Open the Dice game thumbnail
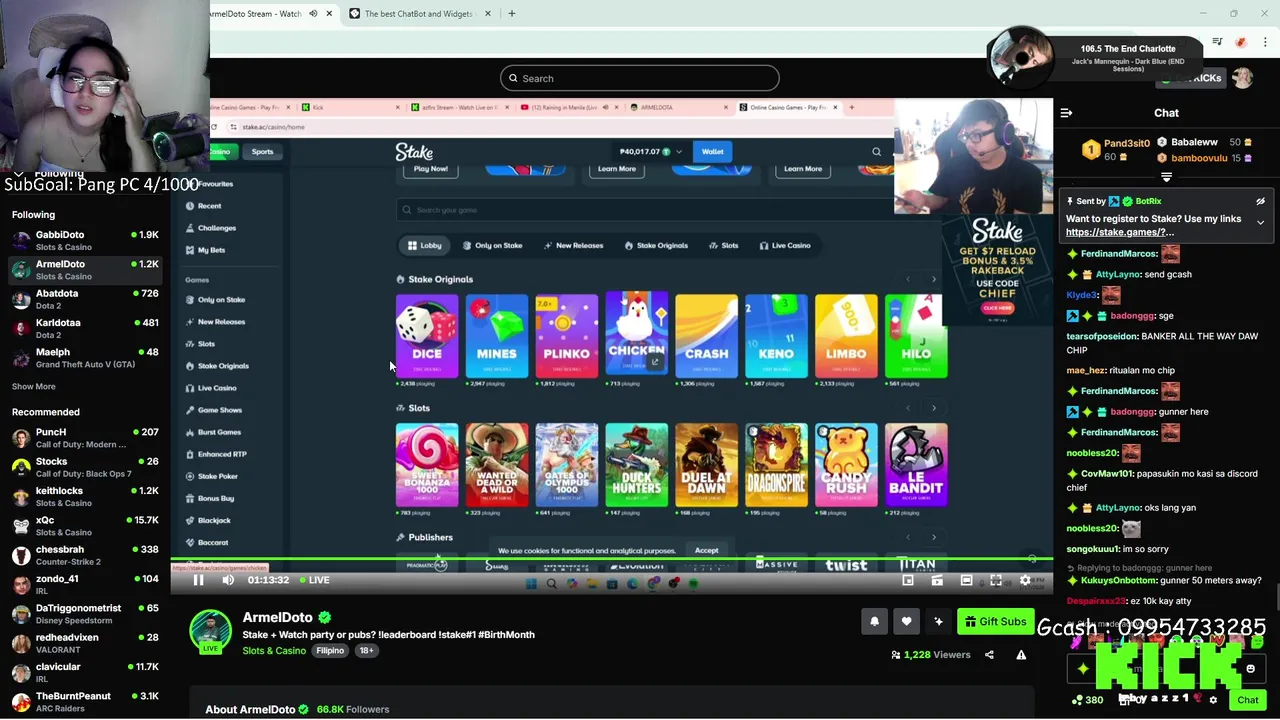The image size is (1280, 720). tap(427, 336)
